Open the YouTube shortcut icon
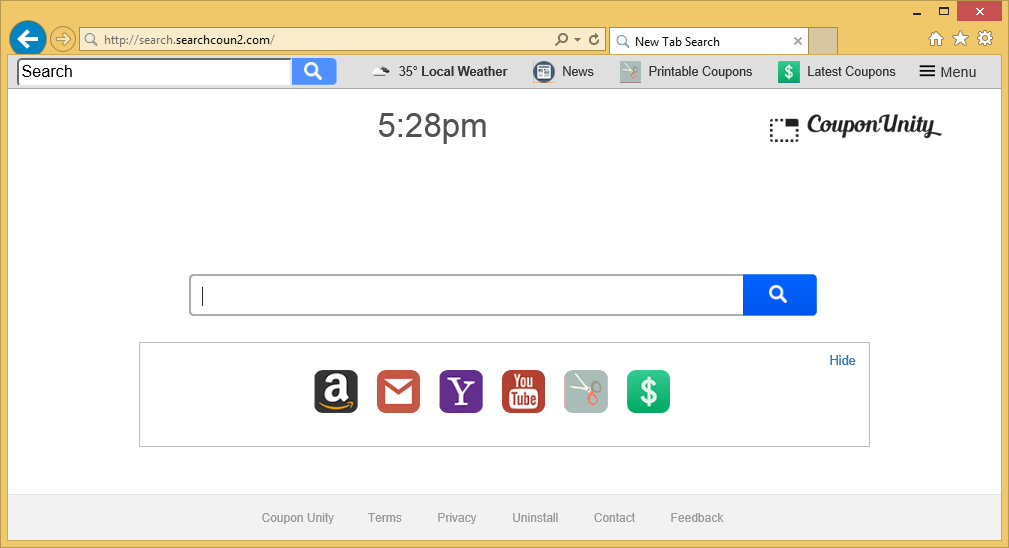The width and height of the screenshot is (1009, 548). click(x=523, y=391)
